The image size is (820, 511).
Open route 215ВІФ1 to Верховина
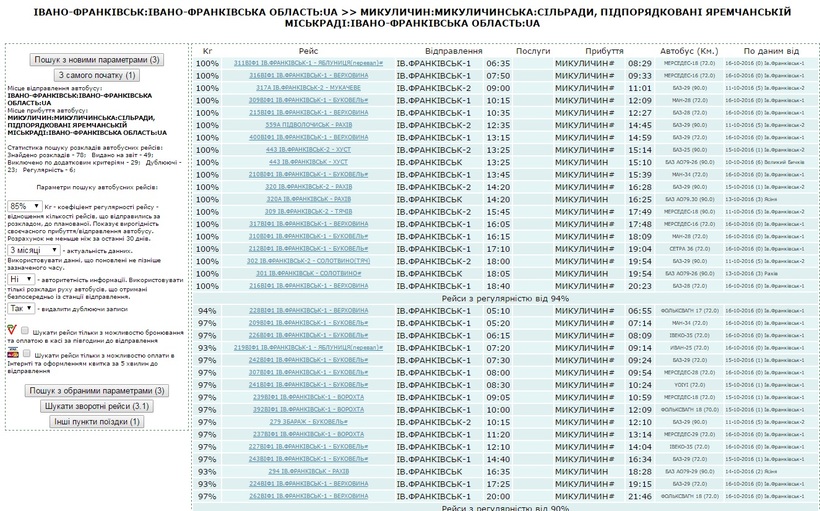click(308, 112)
